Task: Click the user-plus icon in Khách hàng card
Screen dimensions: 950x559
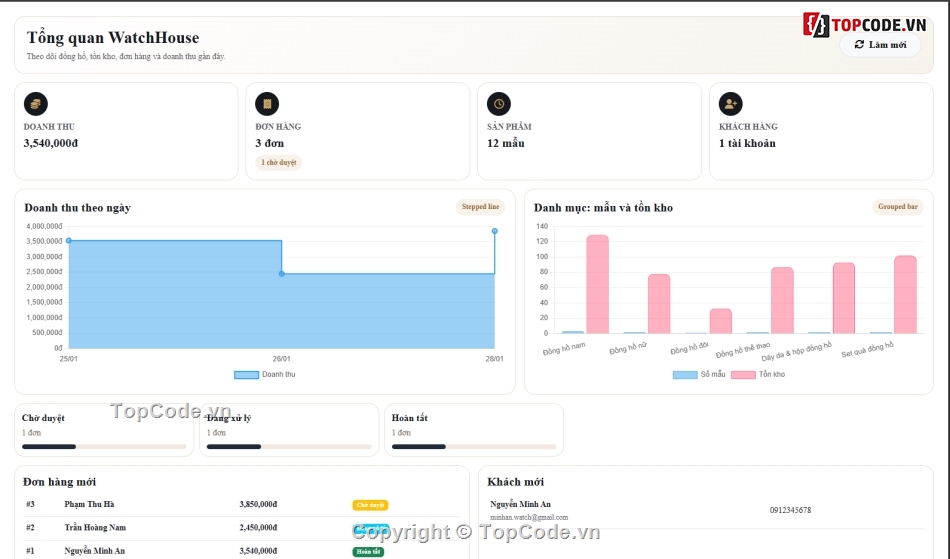Action: point(731,104)
